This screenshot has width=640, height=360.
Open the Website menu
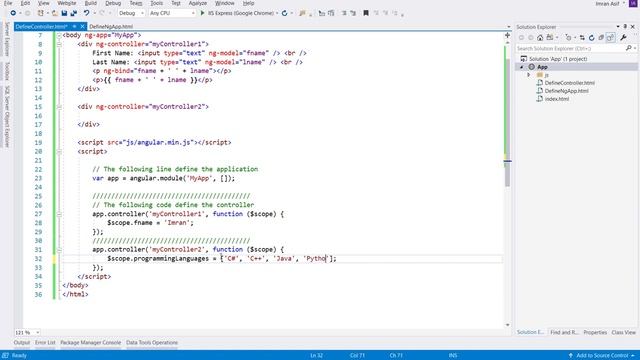67,3
